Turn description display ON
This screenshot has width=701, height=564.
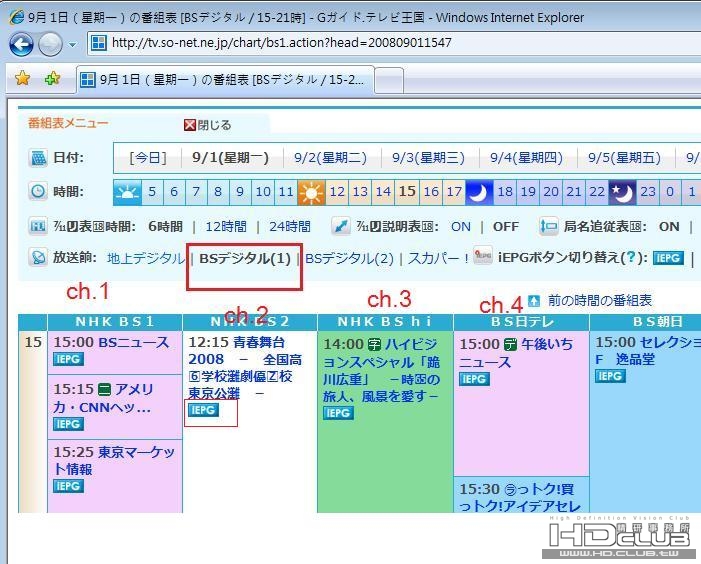[461, 227]
